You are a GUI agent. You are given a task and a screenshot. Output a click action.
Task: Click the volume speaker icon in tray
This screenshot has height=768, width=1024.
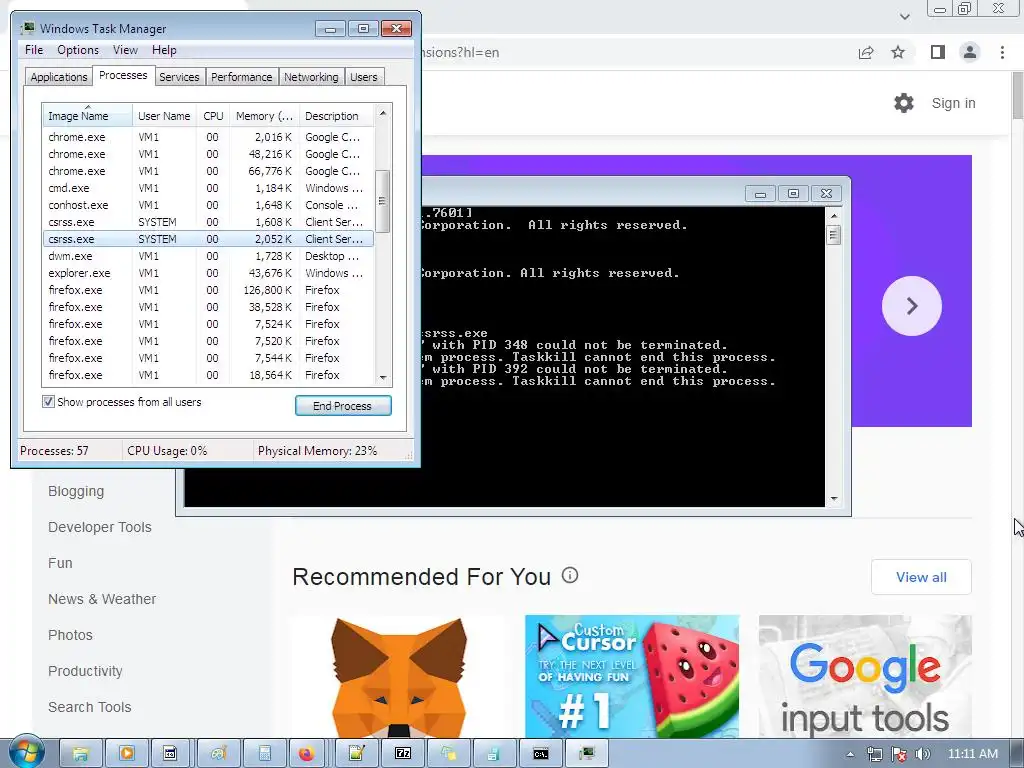click(922, 754)
